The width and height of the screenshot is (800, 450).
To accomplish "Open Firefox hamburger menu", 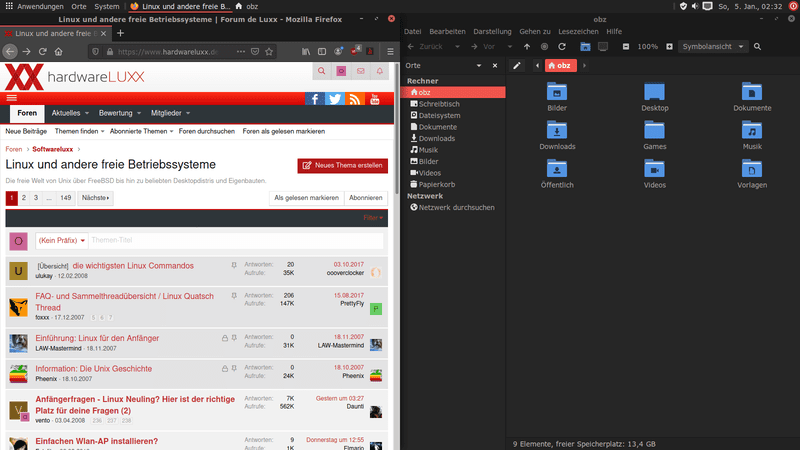I will [390, 52].
